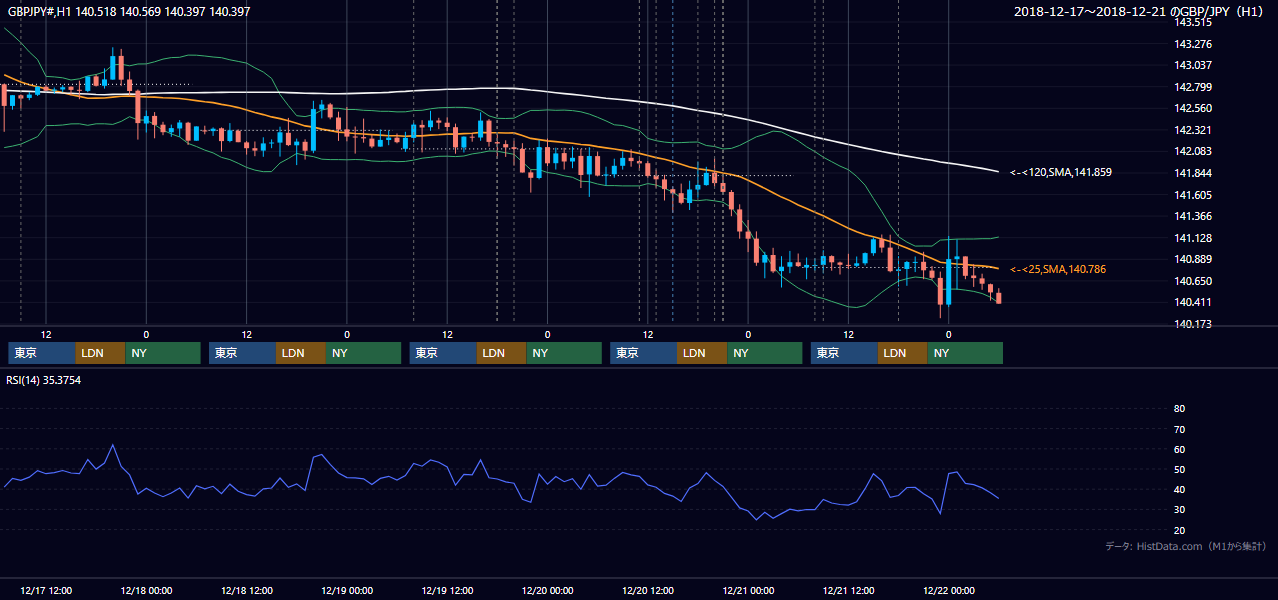Select the NY session block above 12/19 00:00
This screenshot has height=600, width=1278.
(x=364, y=353)
